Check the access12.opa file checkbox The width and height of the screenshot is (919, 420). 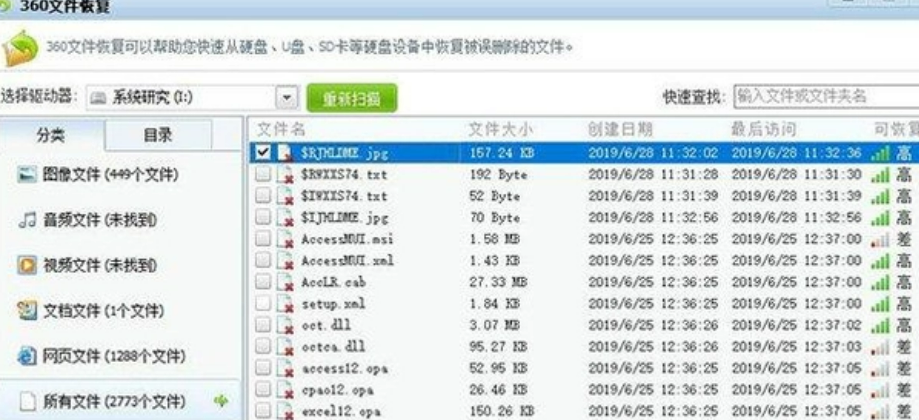click(263, 368)
